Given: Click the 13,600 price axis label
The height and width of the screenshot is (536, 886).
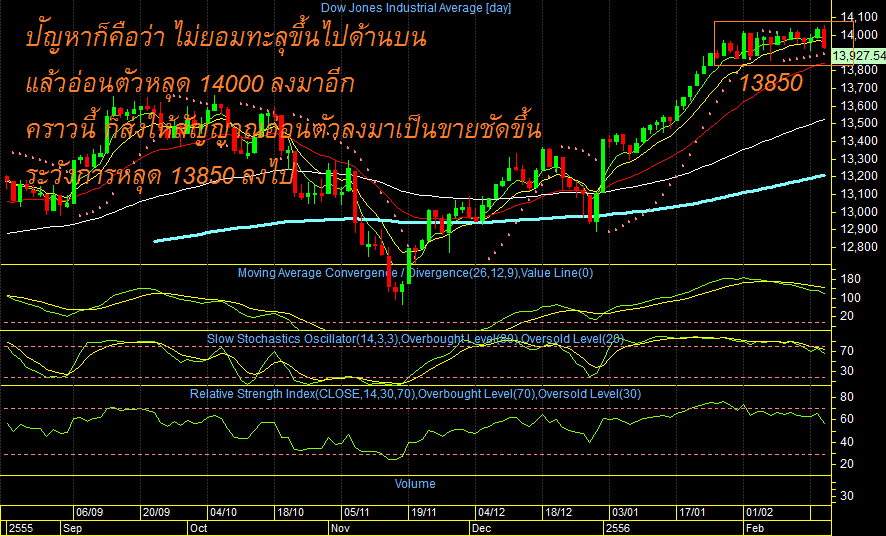Looking at the screenshot, I should [x=859, y=106].
